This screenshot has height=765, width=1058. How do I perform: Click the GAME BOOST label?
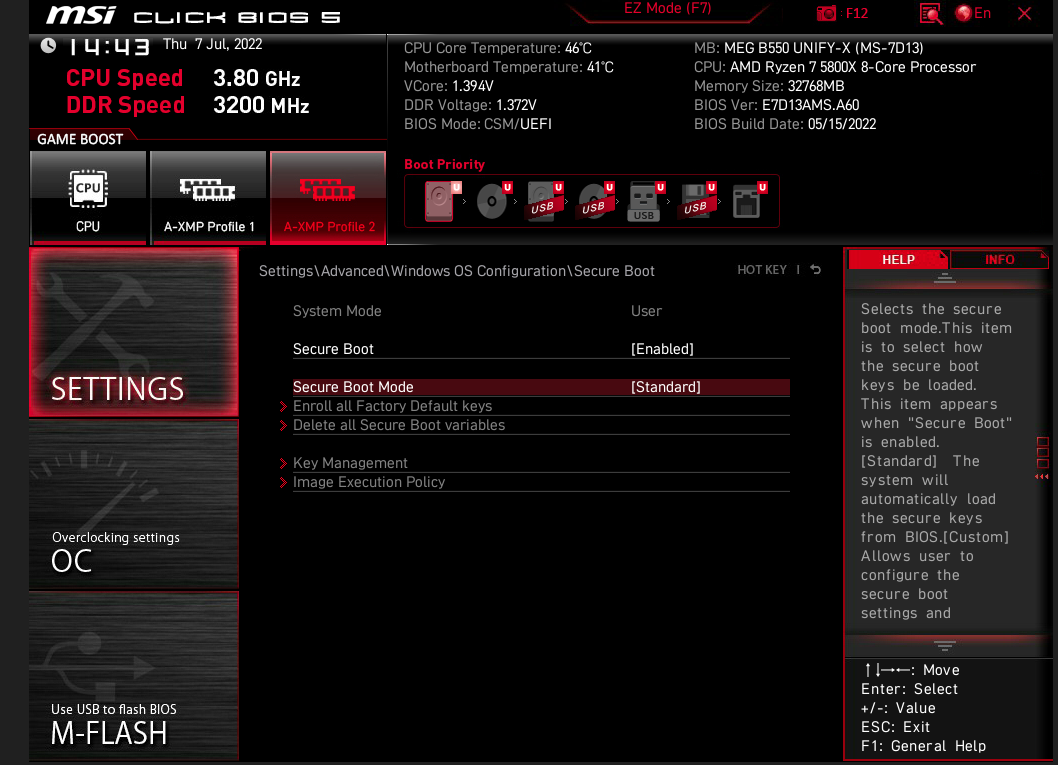point(80,140)
